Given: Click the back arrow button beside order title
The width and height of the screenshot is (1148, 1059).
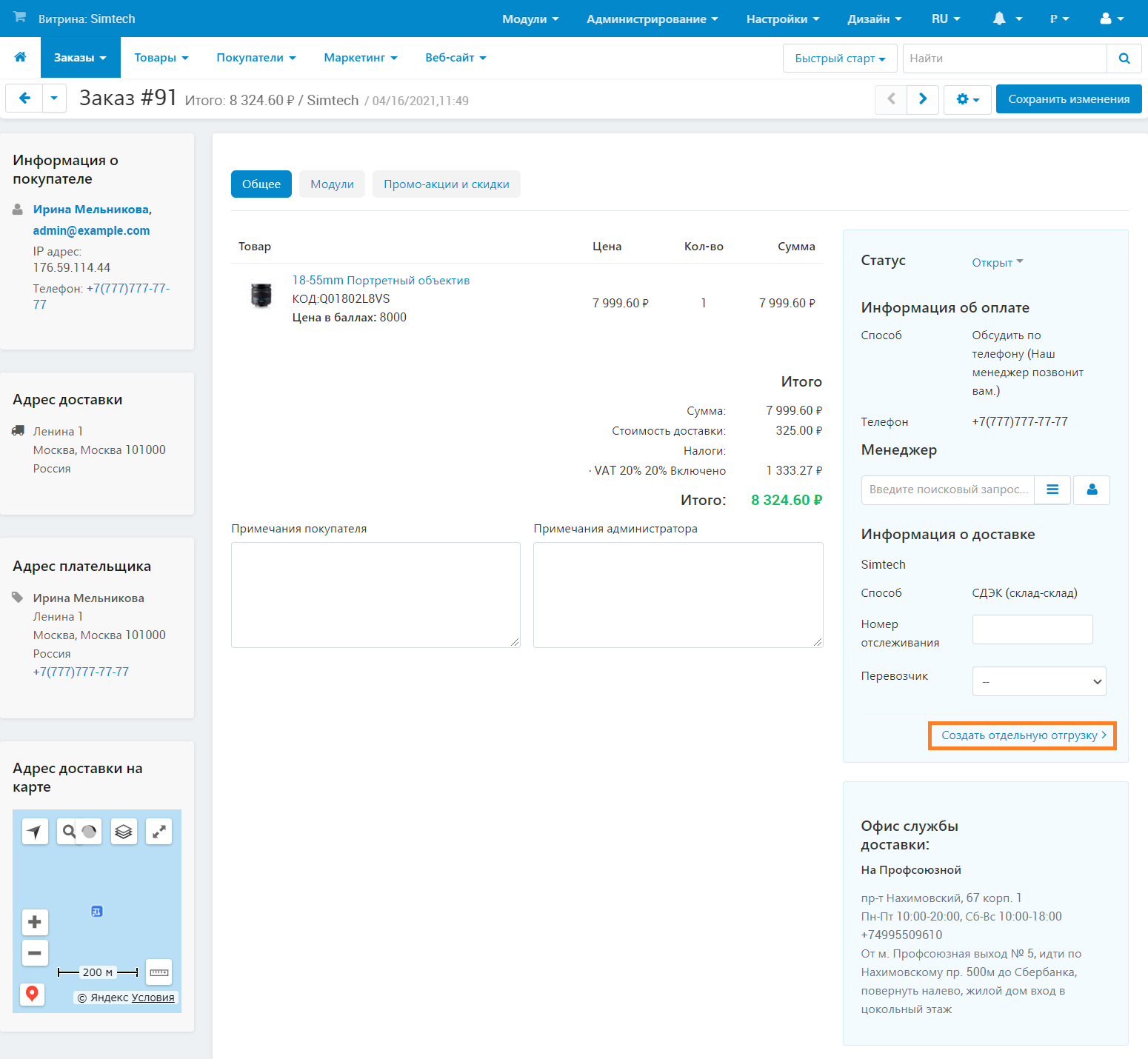Looking at the screenshot, I should [24, 98].
